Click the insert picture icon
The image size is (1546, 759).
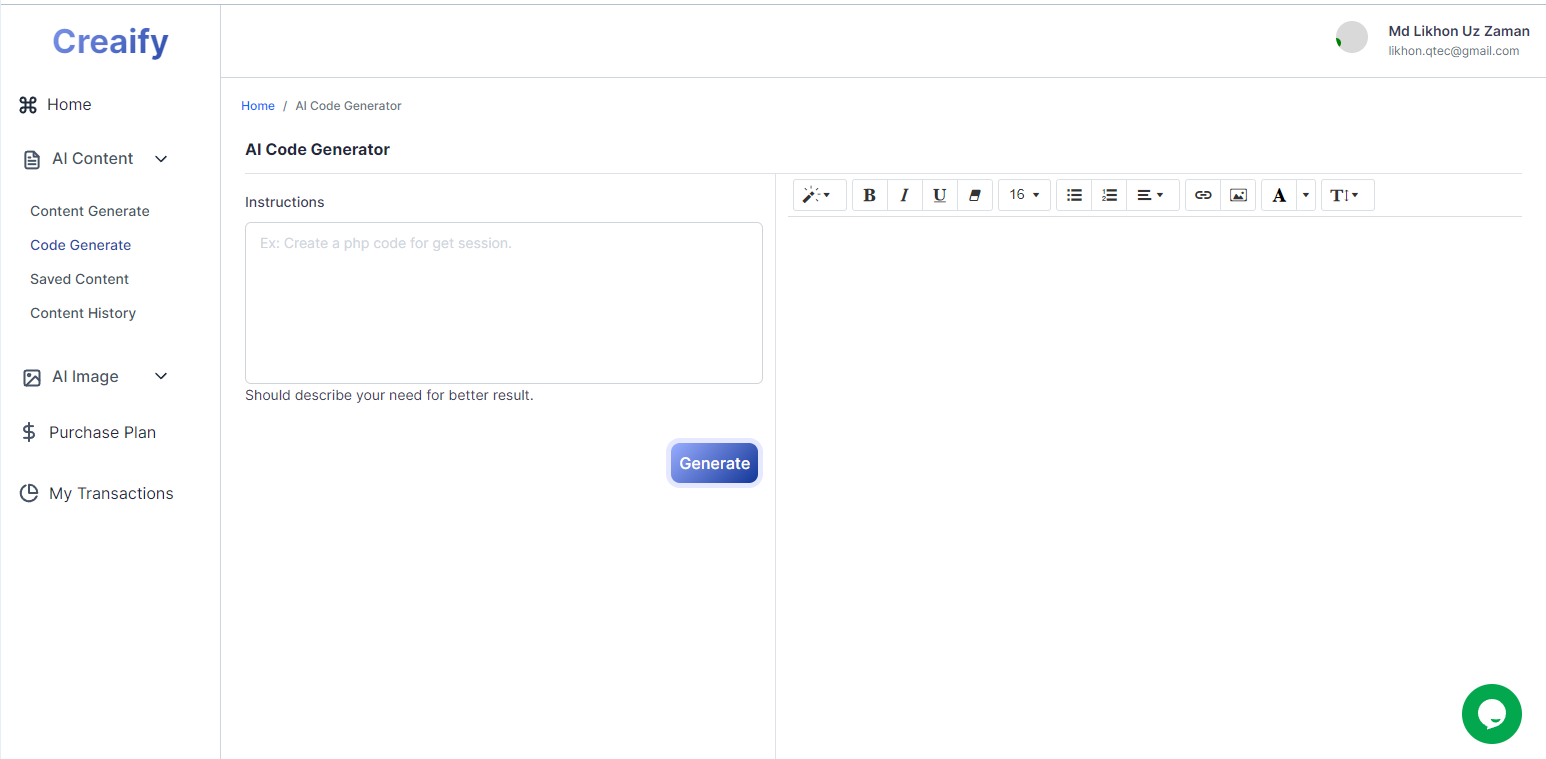click(x=1238, y=195)
